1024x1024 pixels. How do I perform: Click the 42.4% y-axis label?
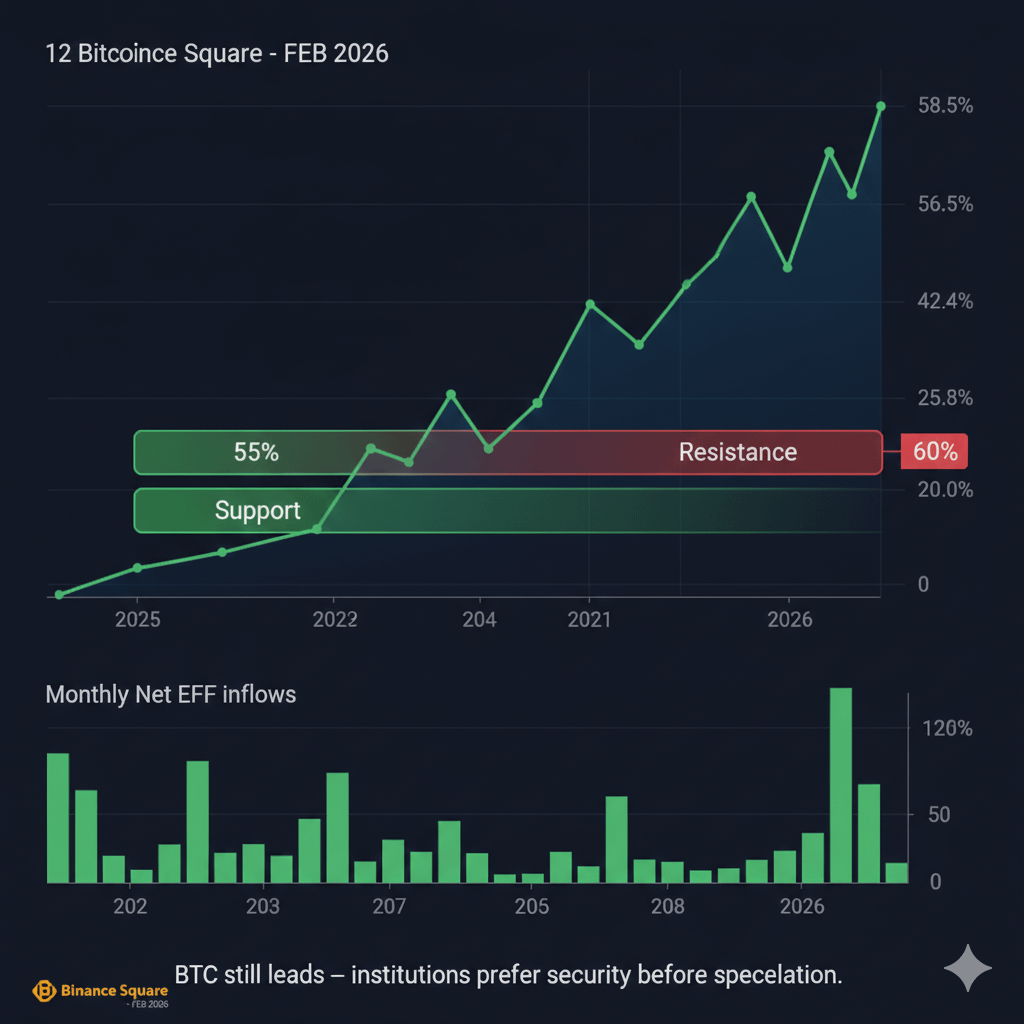pos(945,301)
